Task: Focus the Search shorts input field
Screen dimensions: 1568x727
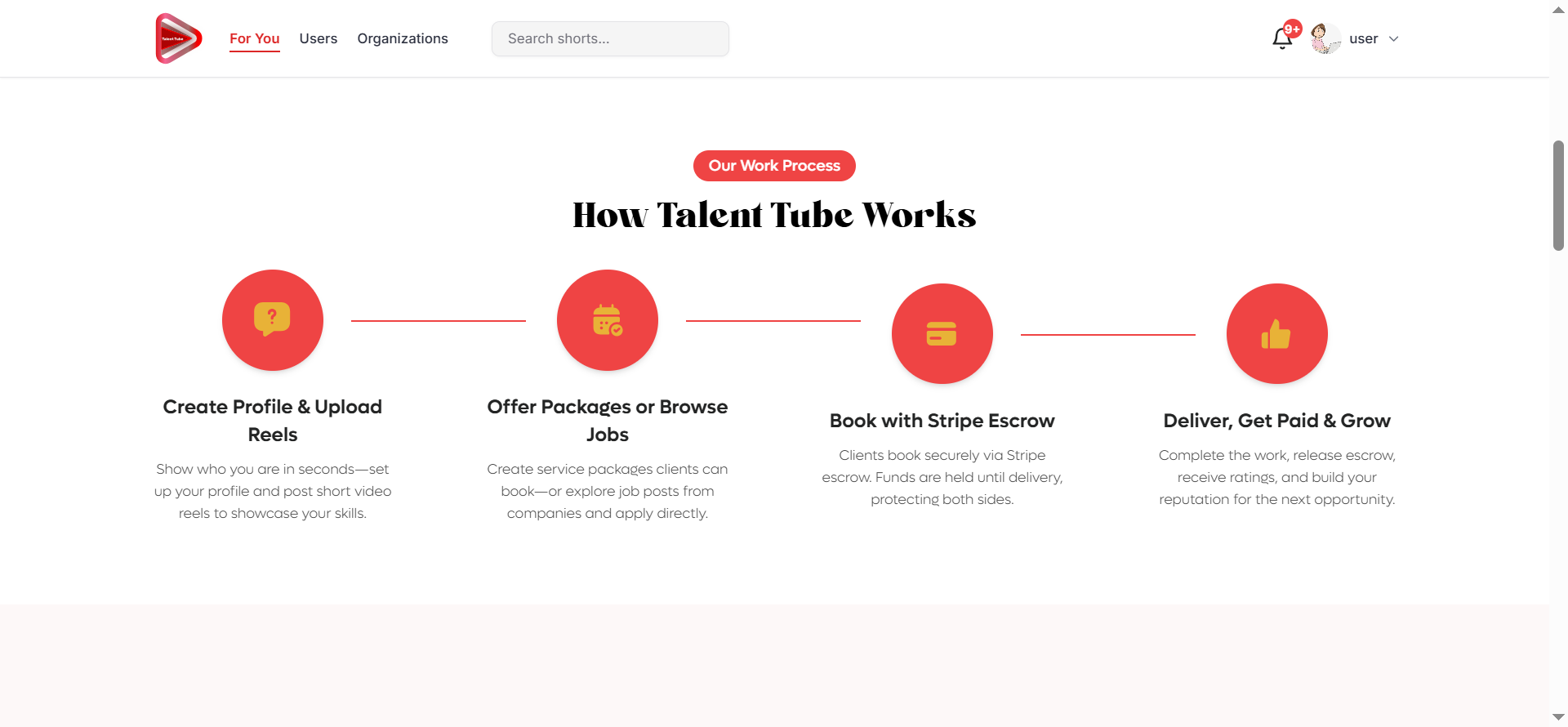Action: pos(610,38)
